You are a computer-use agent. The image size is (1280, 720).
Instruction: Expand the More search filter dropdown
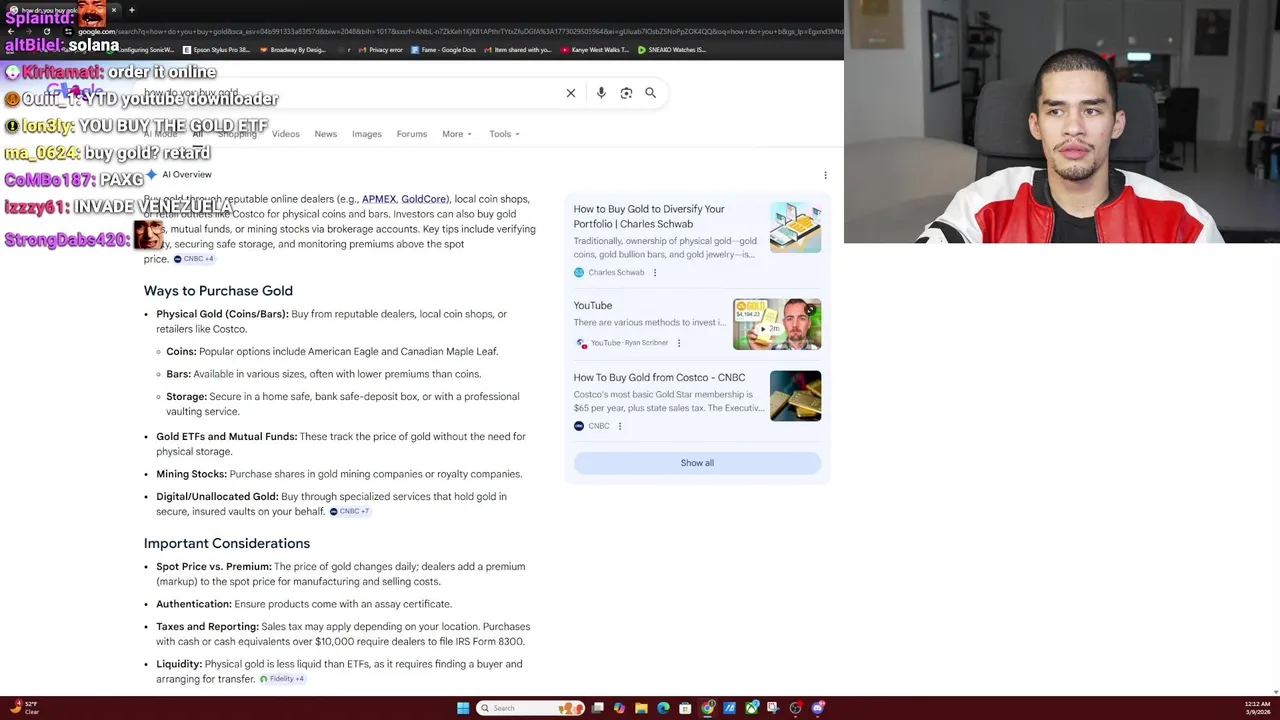click(x=457, y=134)
